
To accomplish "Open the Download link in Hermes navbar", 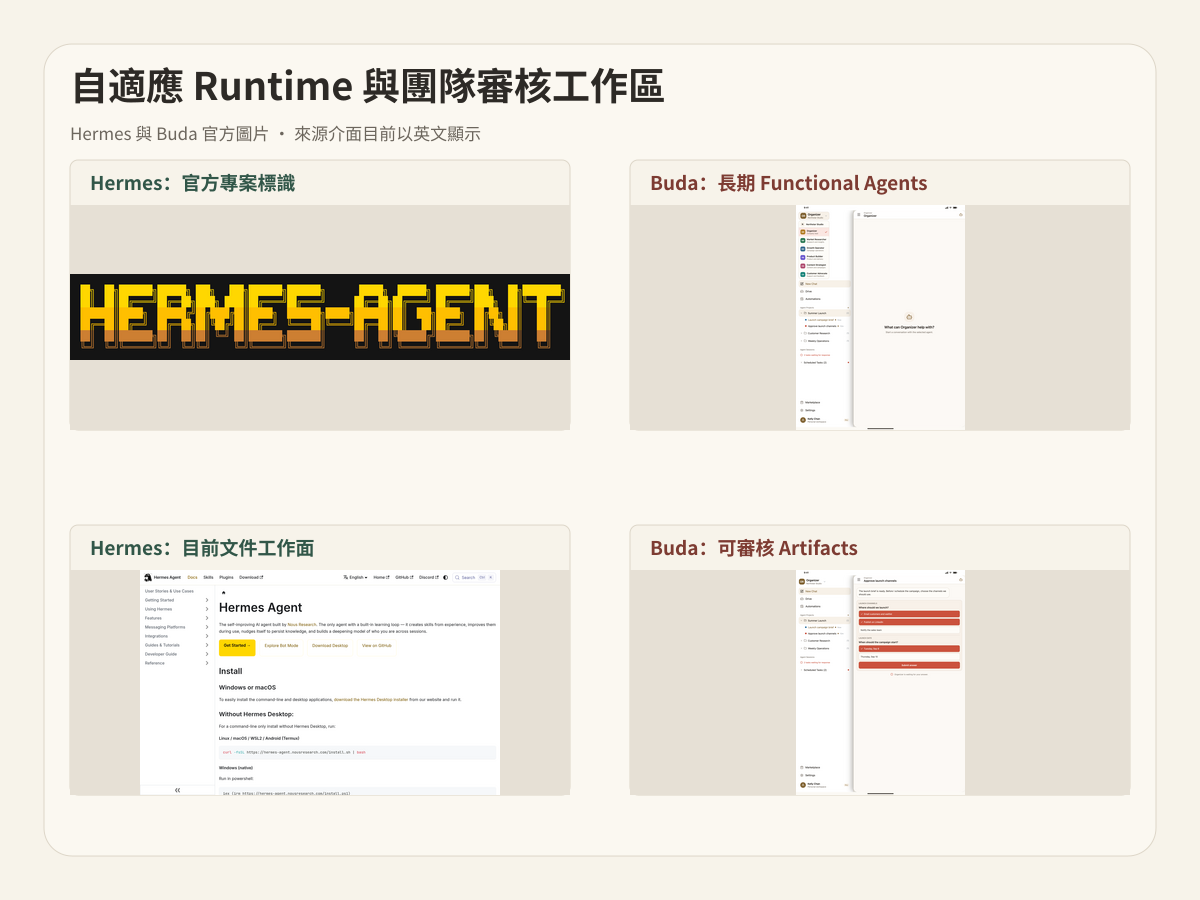I will pyautogui.click(x=251, y=577).
